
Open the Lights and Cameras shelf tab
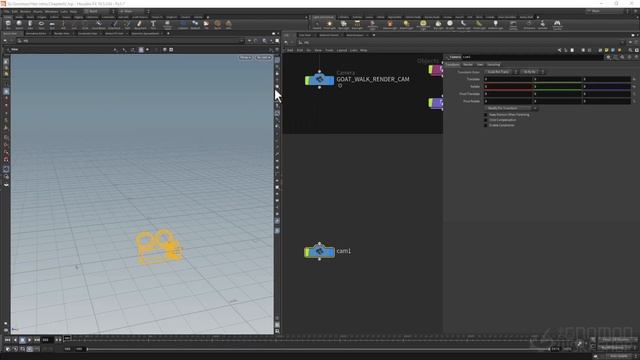(323, 17)
